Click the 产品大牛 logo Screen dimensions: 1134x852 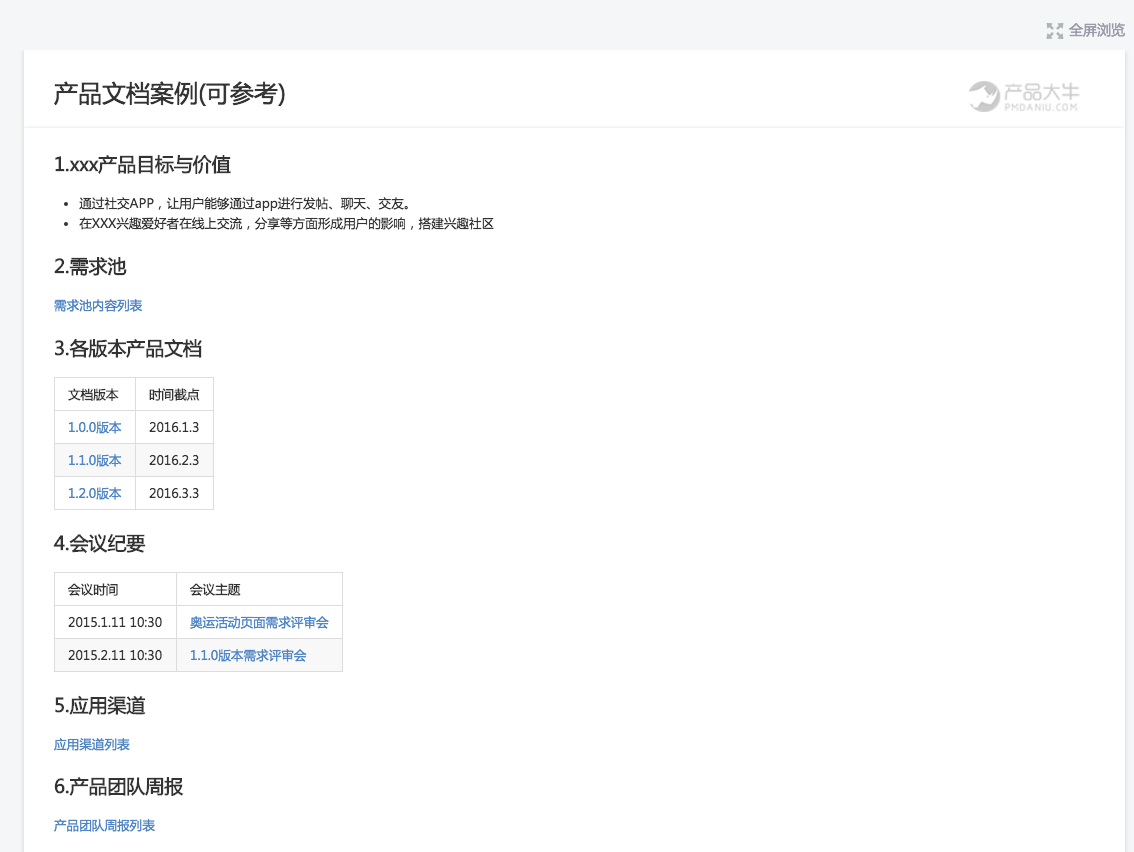pyautogui.click(x=1023, y=96)
